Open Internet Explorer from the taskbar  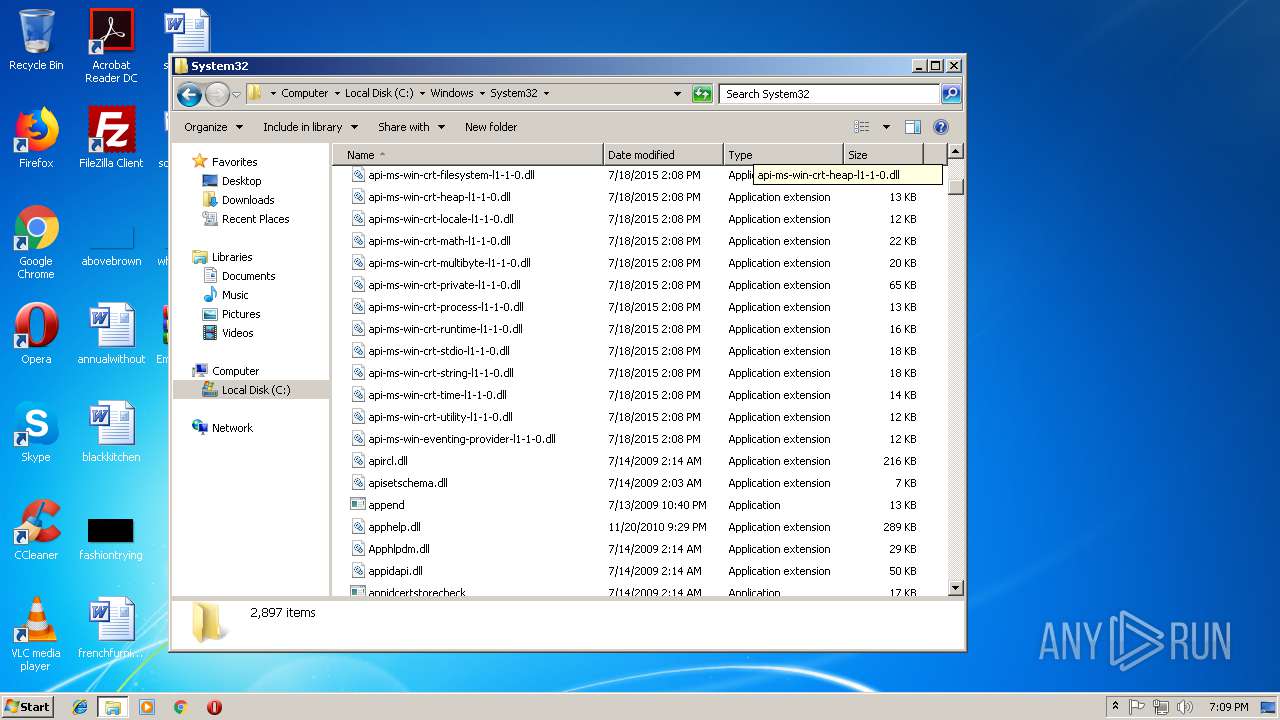(x=80, y=707)
